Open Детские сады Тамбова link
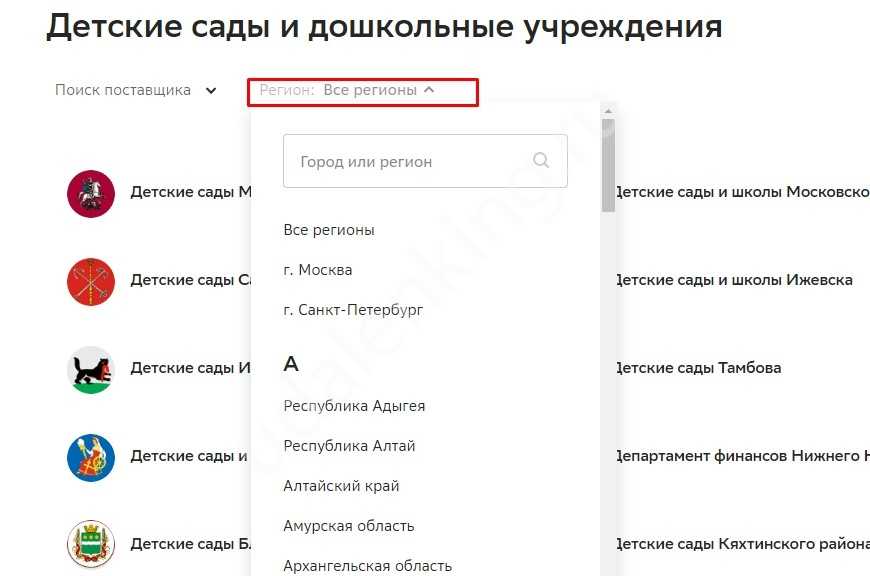 tap(698, 368)
